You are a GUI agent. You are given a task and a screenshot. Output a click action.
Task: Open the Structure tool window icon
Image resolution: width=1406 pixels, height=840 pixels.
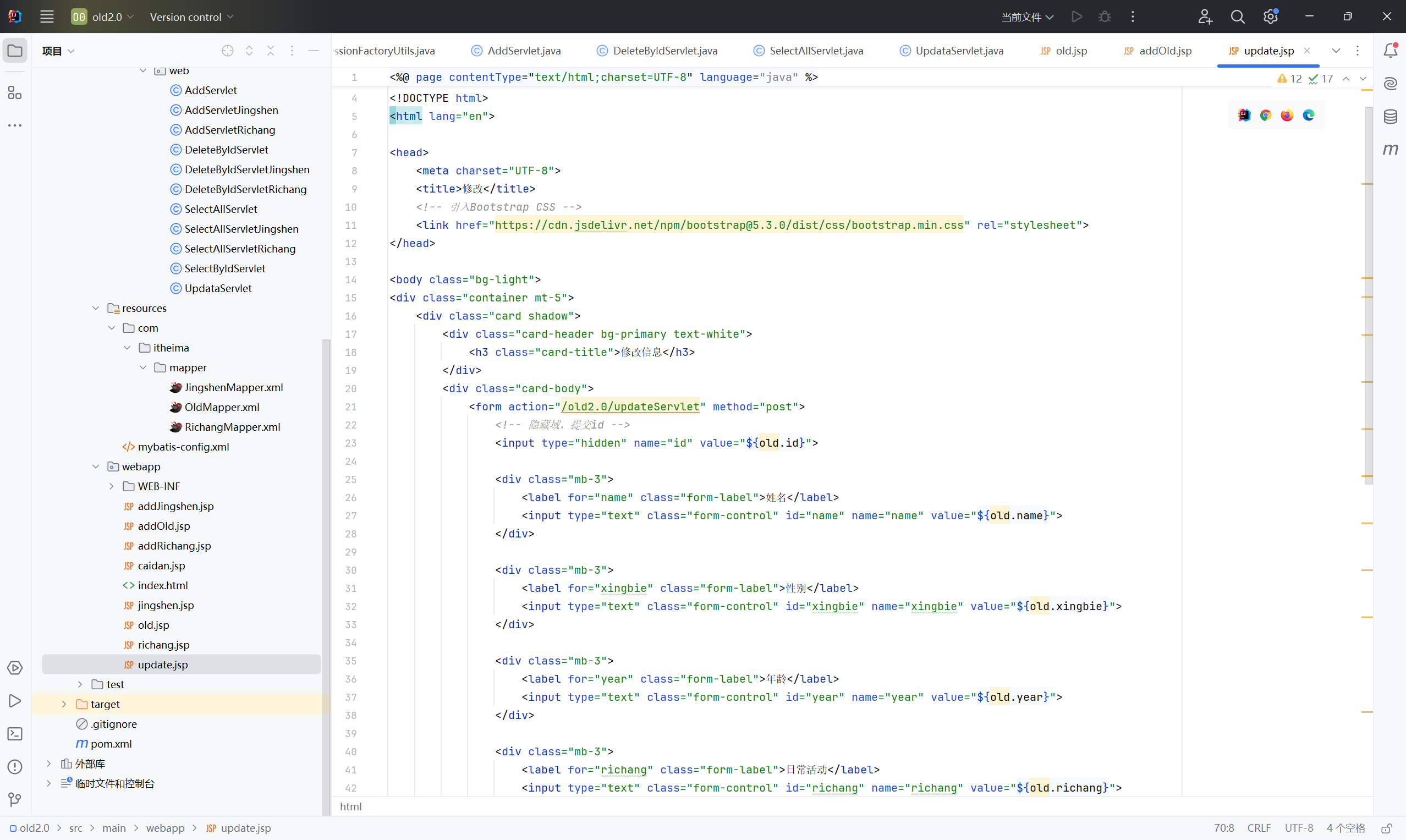(x=15, y=93)
